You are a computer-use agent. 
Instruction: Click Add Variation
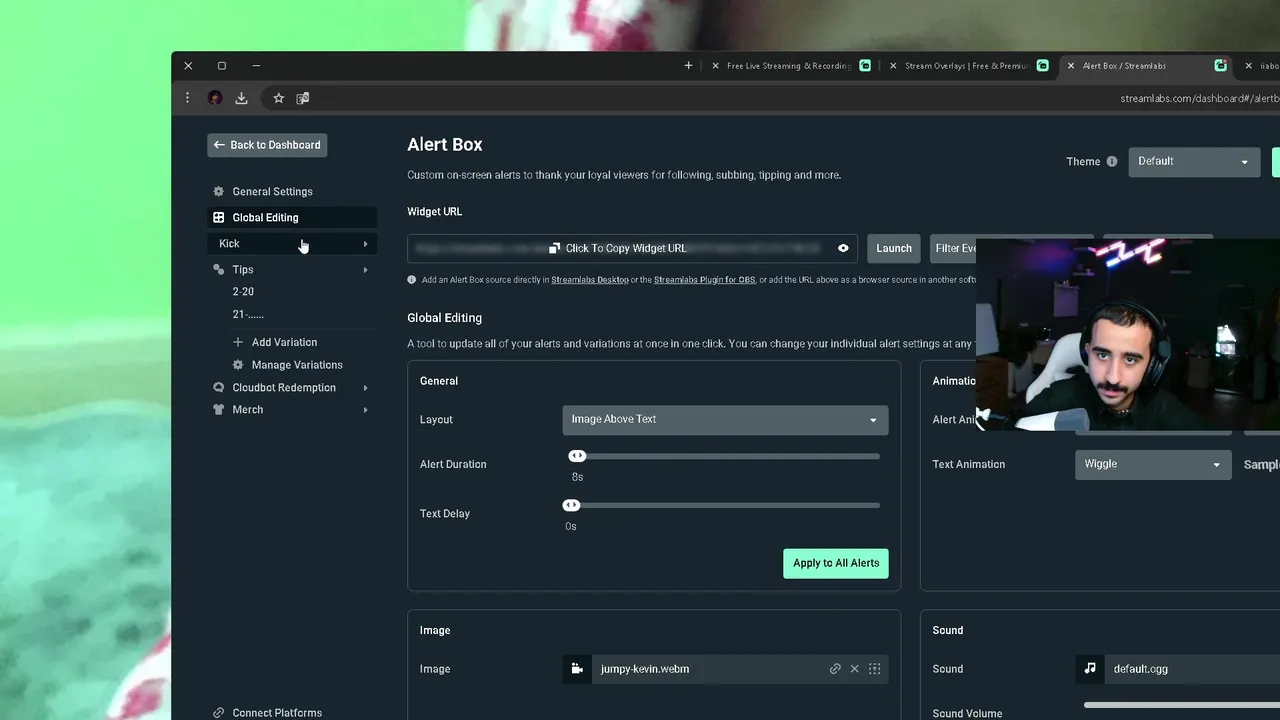coord(284,342)
